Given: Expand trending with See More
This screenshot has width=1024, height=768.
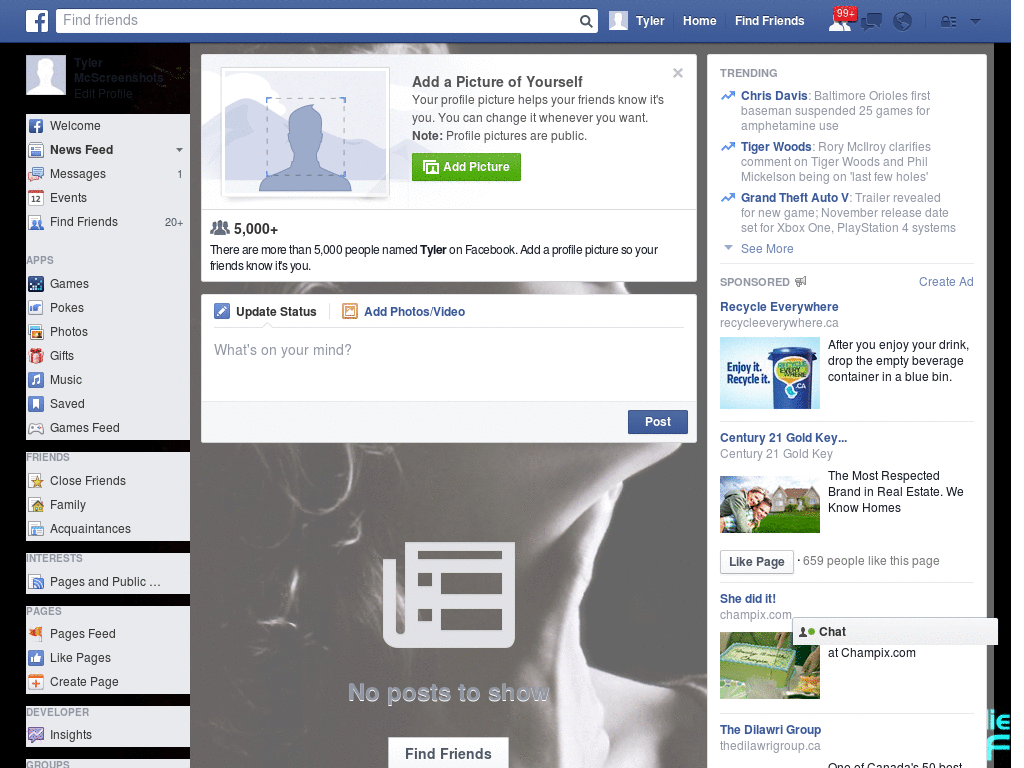Looking at the screenshot, I should pyautogui.click(x=767, y=249).
